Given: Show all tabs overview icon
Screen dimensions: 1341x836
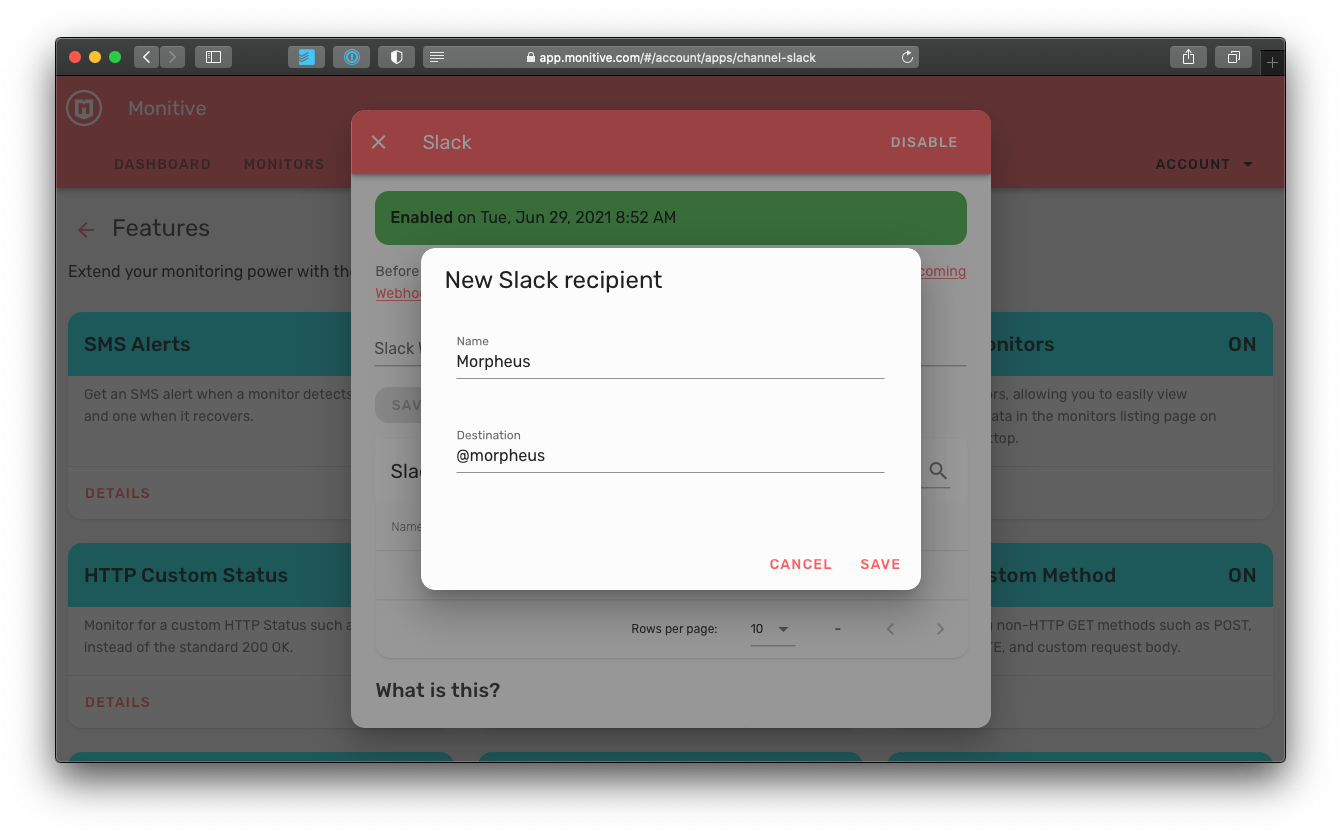Looking at the screenshot, I should [x=1234, y=57].
